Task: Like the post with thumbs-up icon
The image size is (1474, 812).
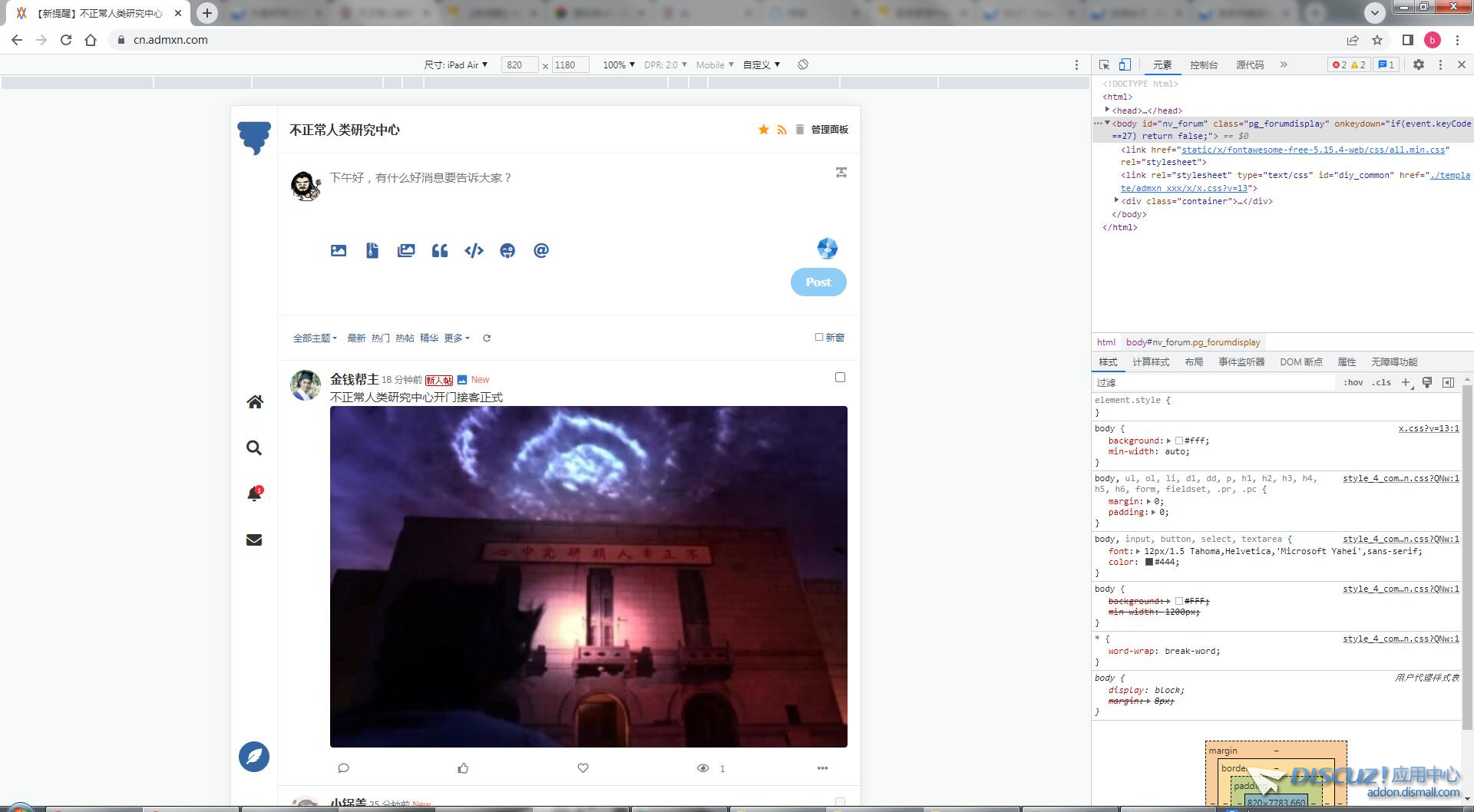Action: pyautogui.click(x=463, y=768)
